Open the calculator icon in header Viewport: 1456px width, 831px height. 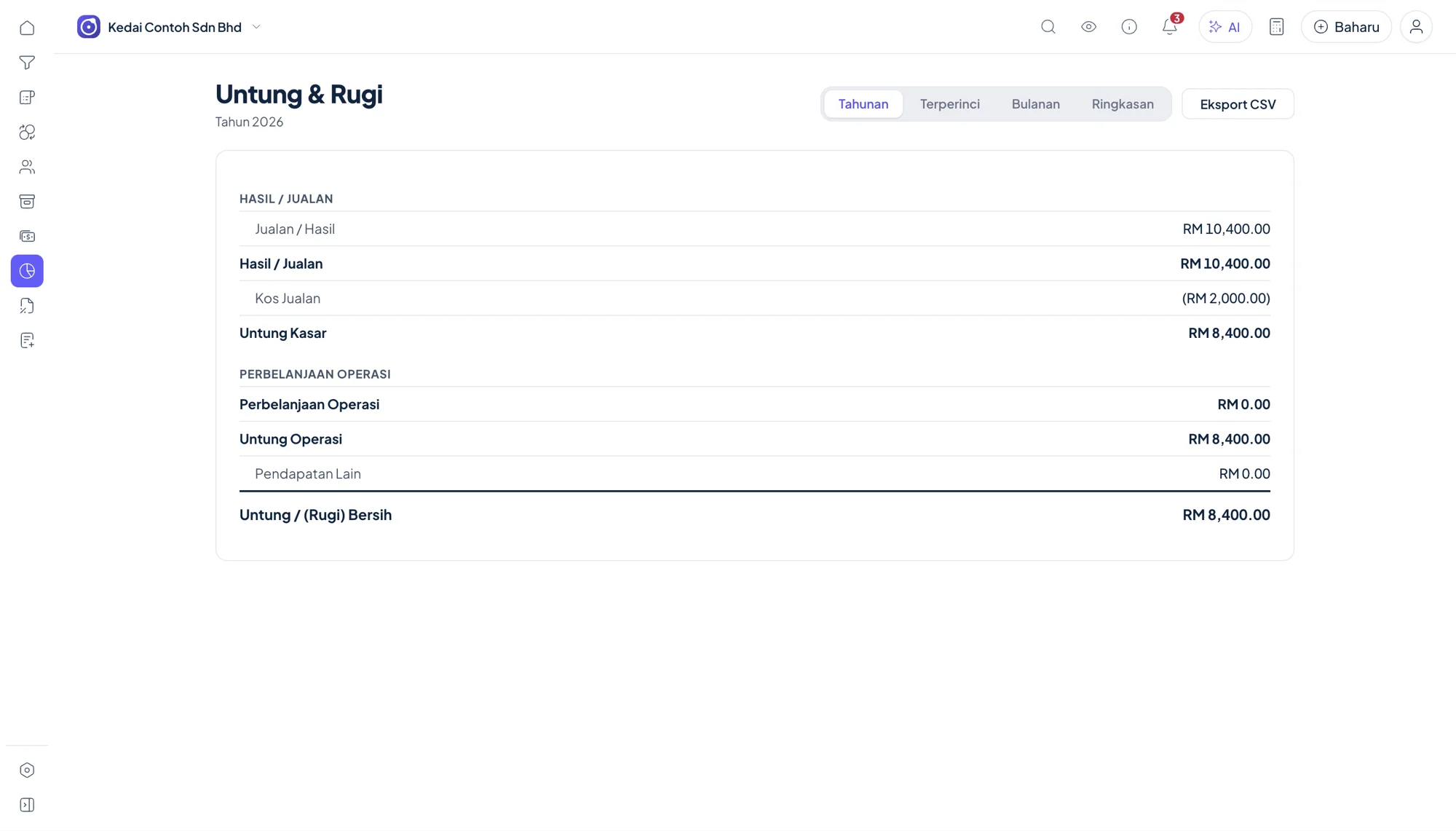(1276, 27)
